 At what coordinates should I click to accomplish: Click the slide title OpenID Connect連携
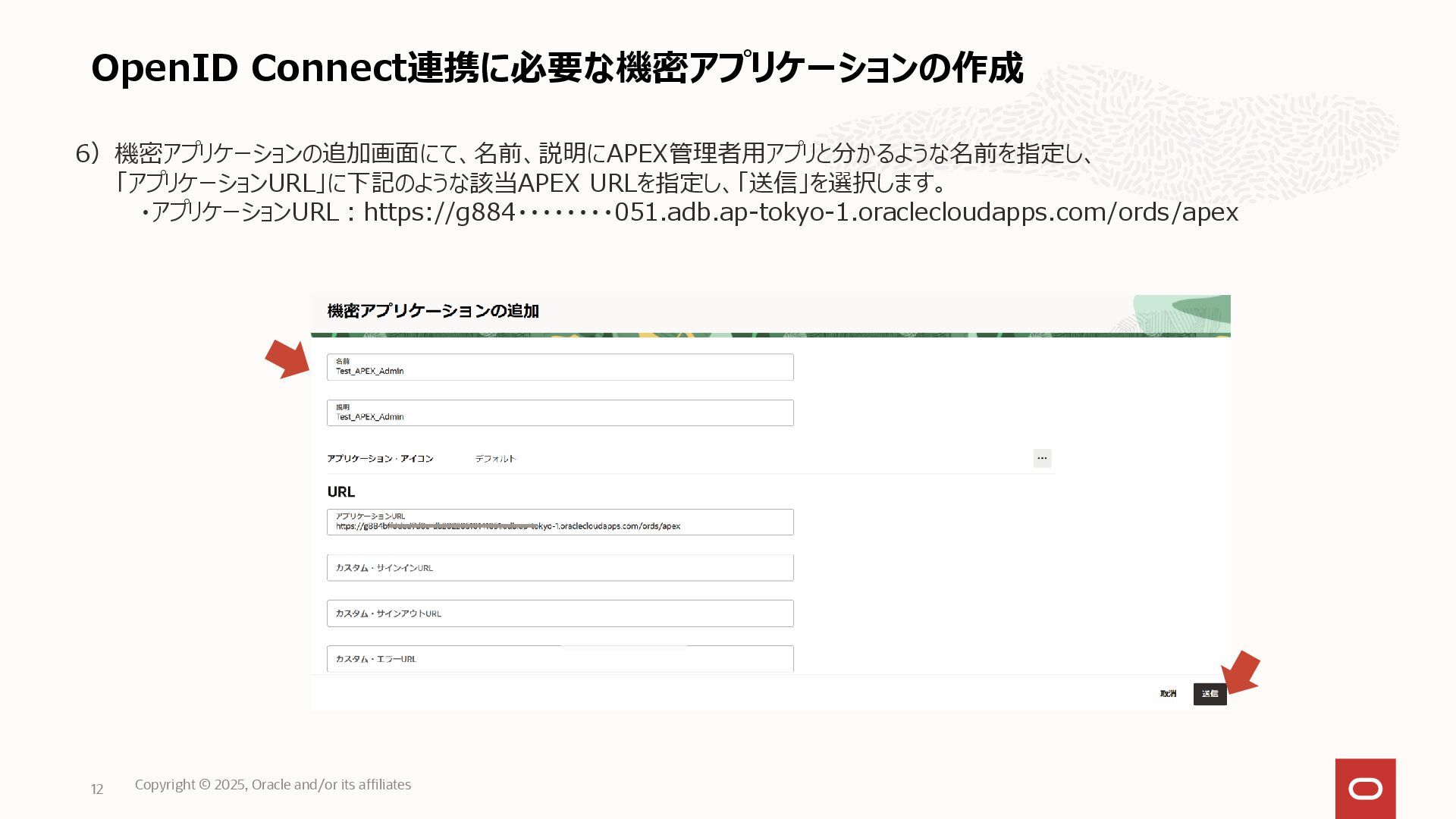point(557,68)
